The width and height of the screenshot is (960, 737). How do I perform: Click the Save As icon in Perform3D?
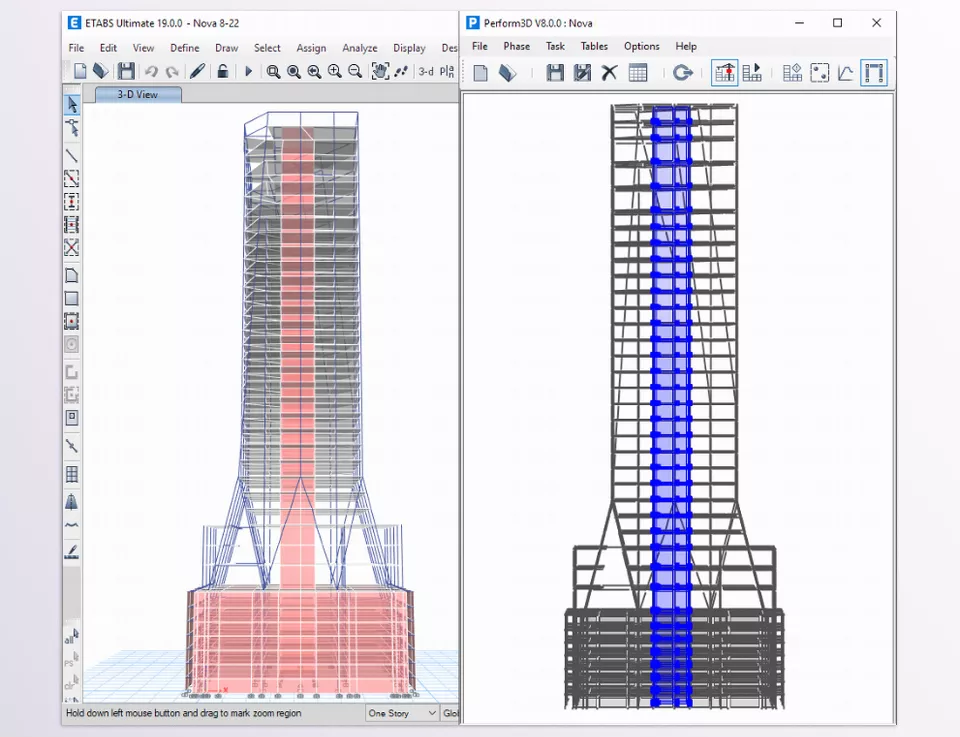click(x=582, y=73)
